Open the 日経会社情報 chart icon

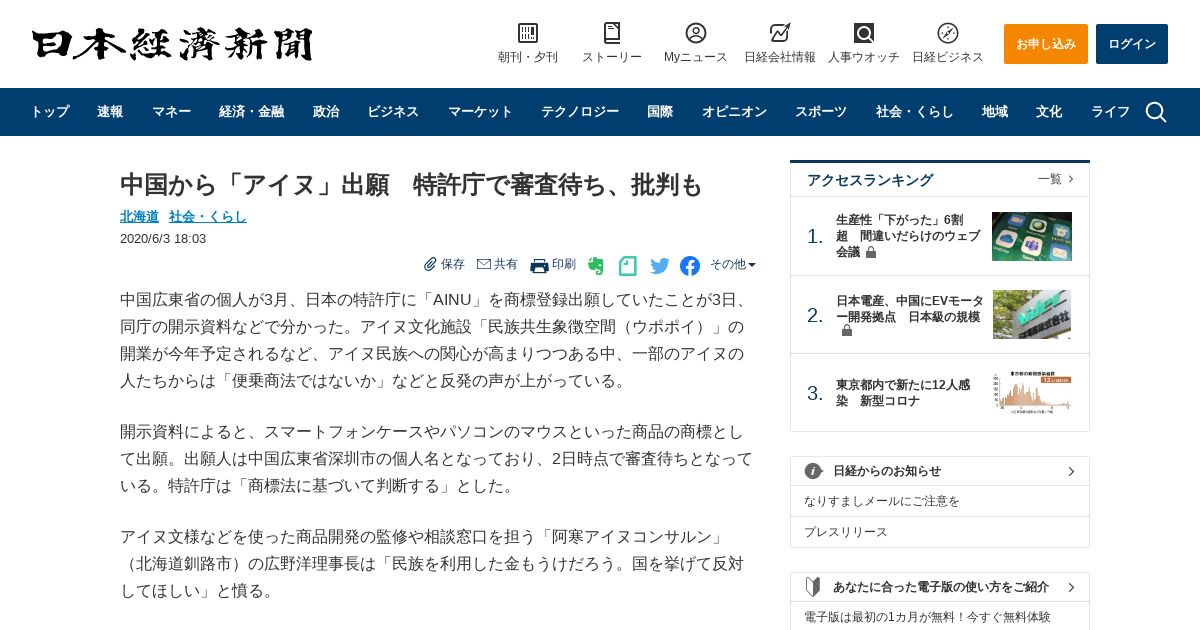(780, 33)
